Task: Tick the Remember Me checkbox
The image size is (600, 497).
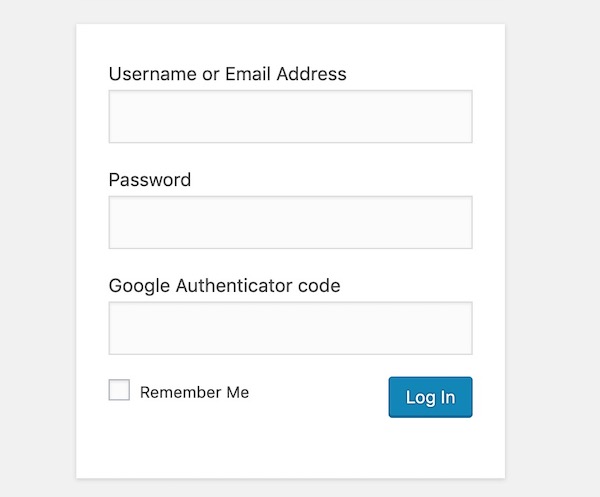Action: [119, 391]
